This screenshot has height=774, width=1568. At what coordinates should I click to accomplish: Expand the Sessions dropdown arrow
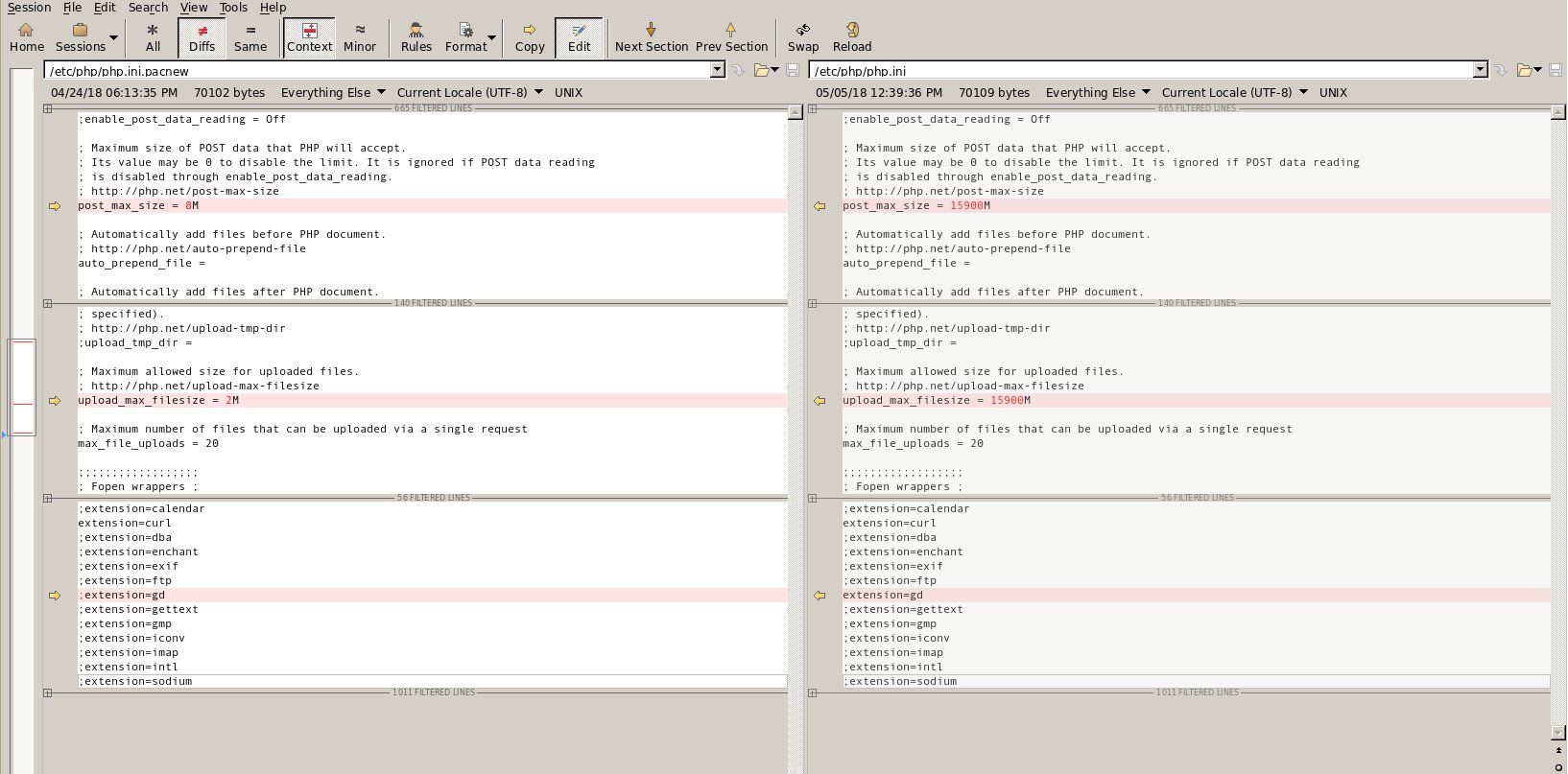pos(113,38)
